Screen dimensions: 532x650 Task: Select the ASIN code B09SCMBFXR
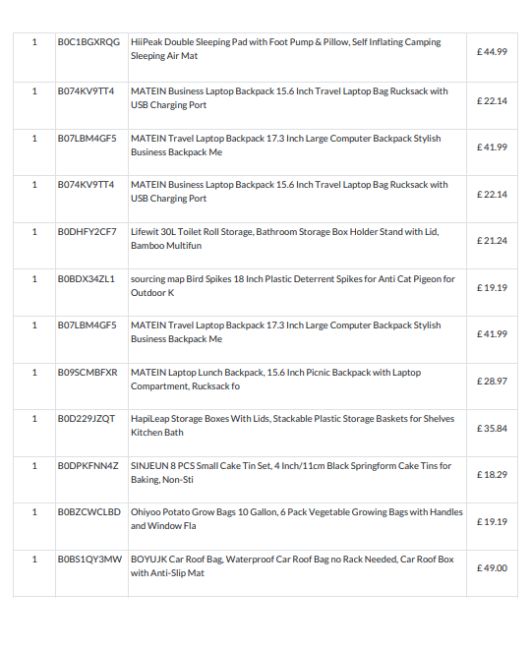pyautogui.click(x=87, y=373)
